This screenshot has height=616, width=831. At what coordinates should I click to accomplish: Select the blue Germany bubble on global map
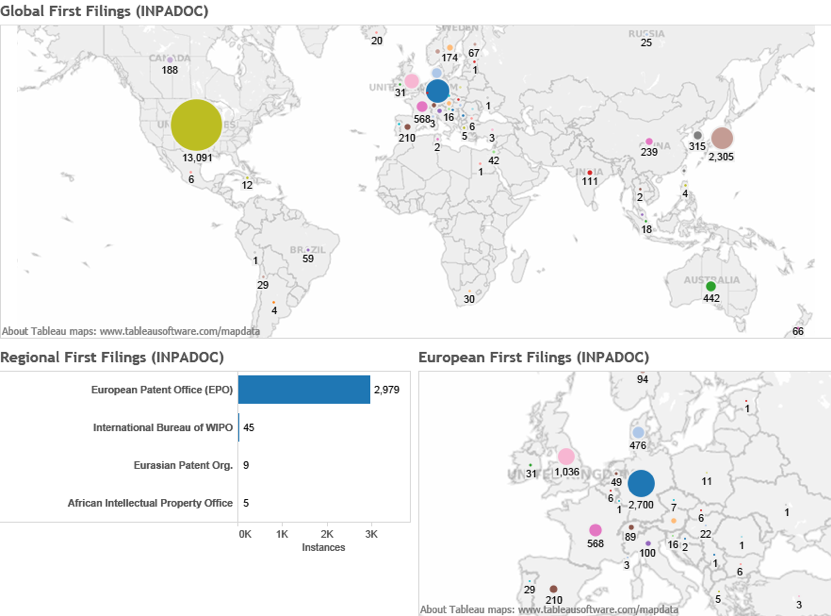pos(437,92)
